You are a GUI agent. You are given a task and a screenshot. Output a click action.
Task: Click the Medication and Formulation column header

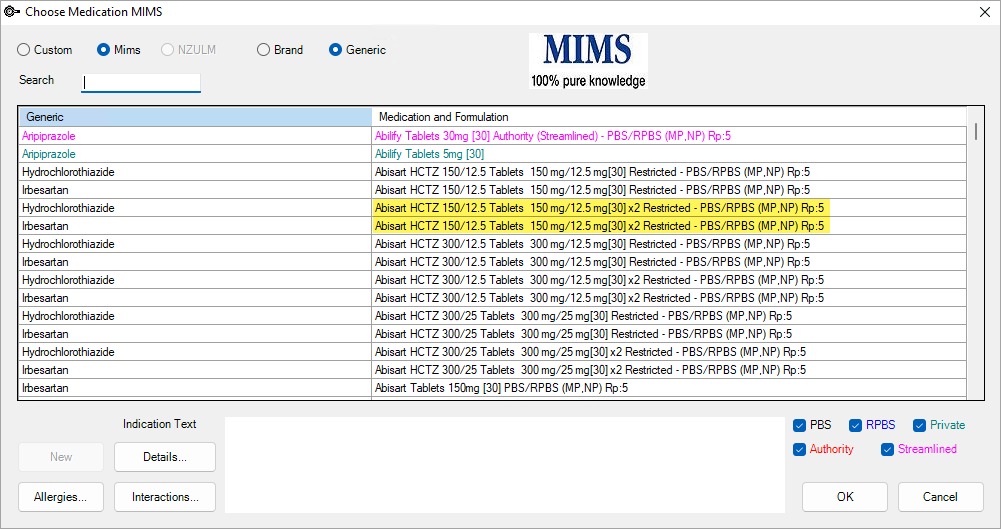[x=668, y=117]
